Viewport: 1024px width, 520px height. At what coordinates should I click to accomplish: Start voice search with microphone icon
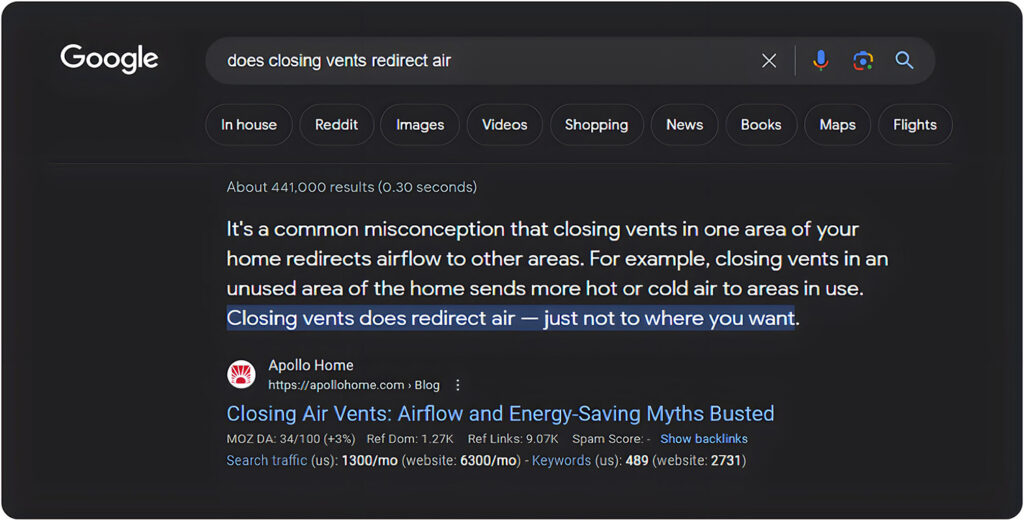[x=821, y=60]
